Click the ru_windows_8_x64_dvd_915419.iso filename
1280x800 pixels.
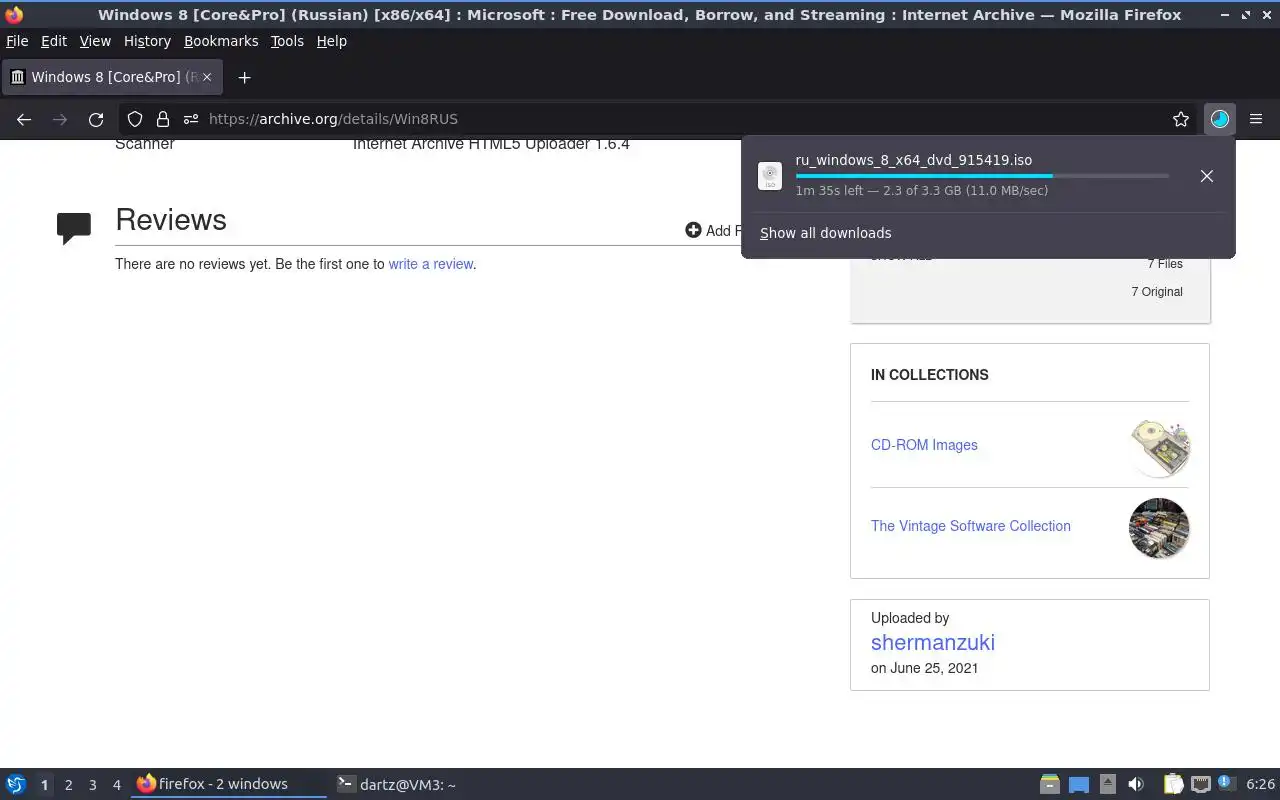(x=914, y=160)
